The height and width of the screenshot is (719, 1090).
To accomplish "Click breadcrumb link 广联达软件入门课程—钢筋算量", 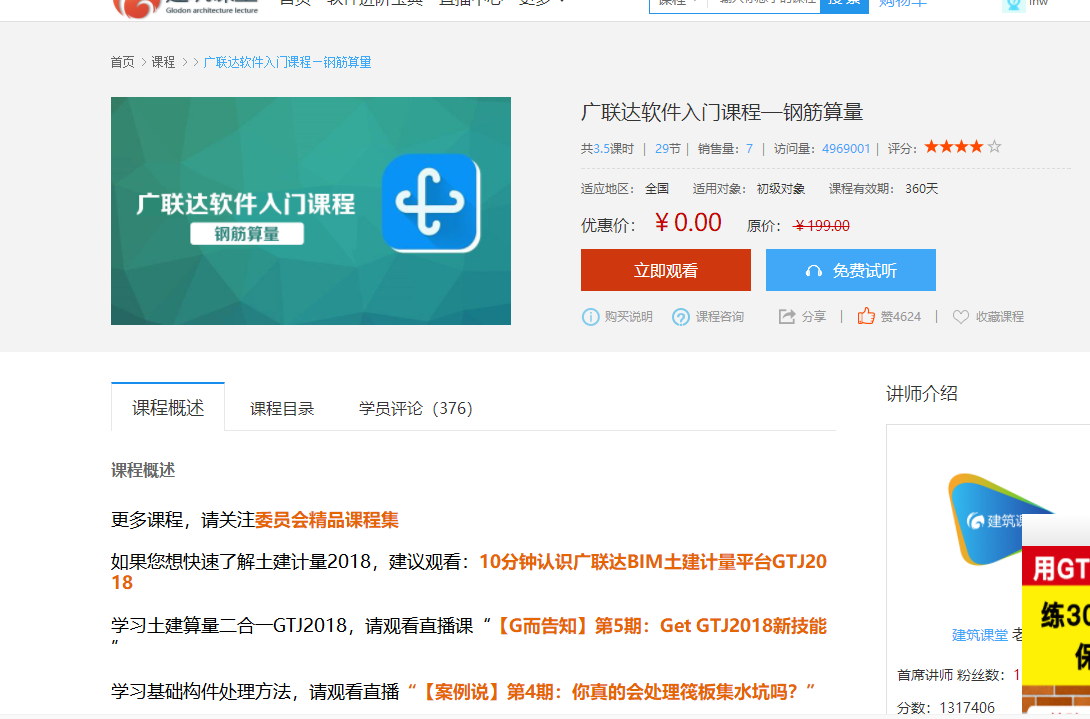I will (x=287, y=63).
